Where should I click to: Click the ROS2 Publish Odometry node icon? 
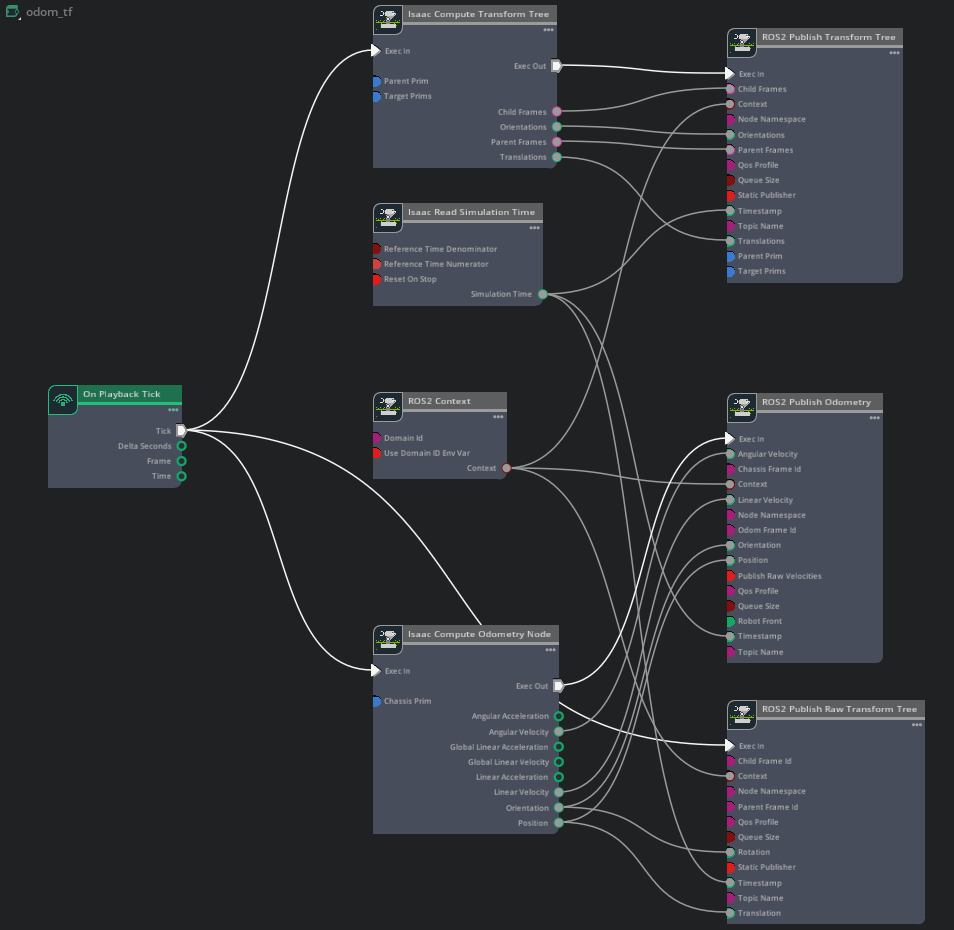pos(742,408)
